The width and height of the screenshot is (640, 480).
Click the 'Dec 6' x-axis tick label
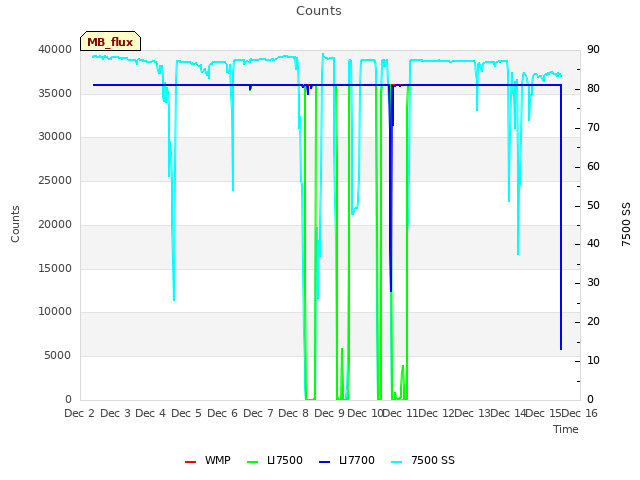[222, 413]
